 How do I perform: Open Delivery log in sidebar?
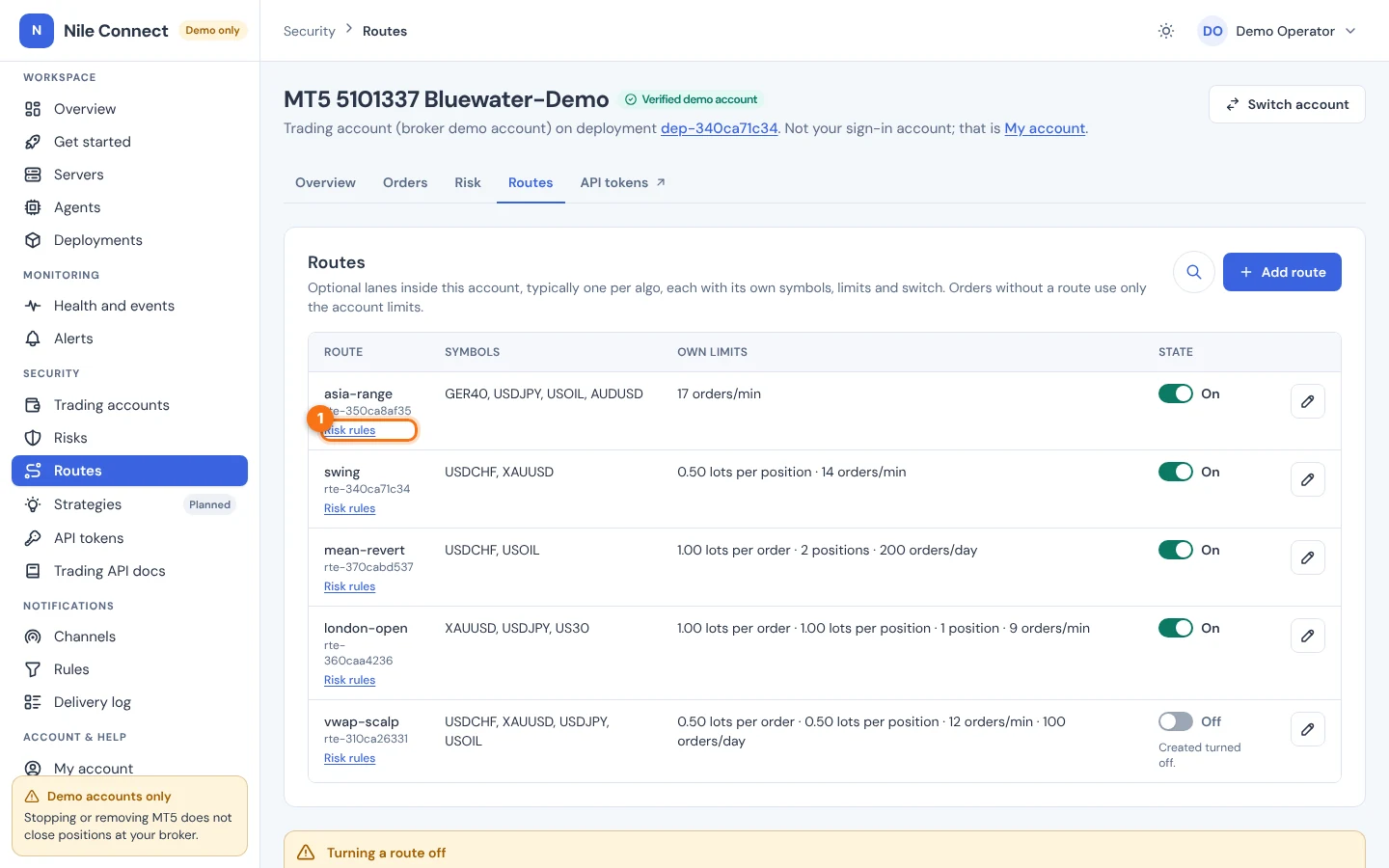coord(129,702)
